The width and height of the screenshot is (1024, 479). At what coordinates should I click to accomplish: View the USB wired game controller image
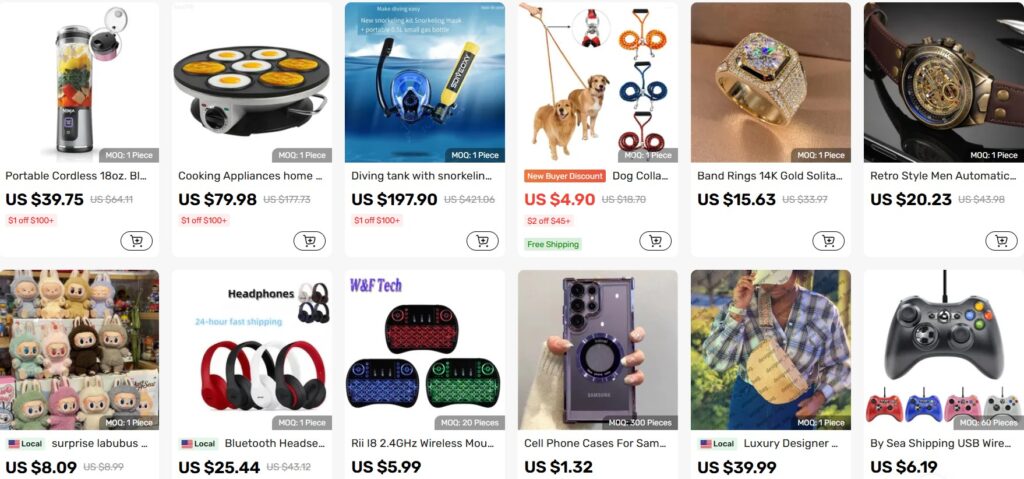click(x=944, y=350)
